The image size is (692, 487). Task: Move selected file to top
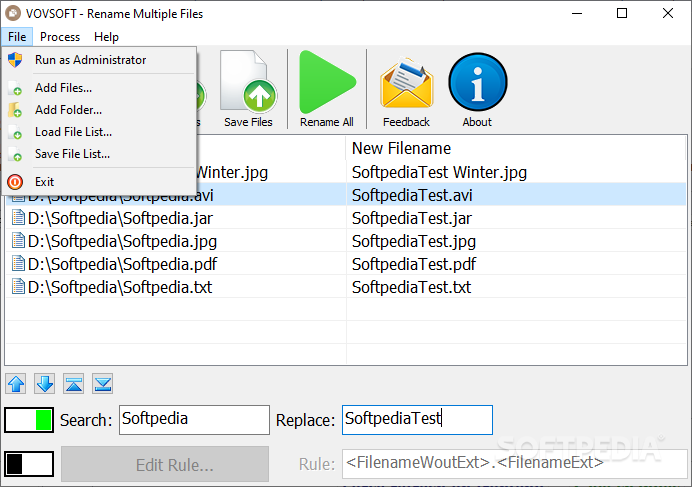74,384
